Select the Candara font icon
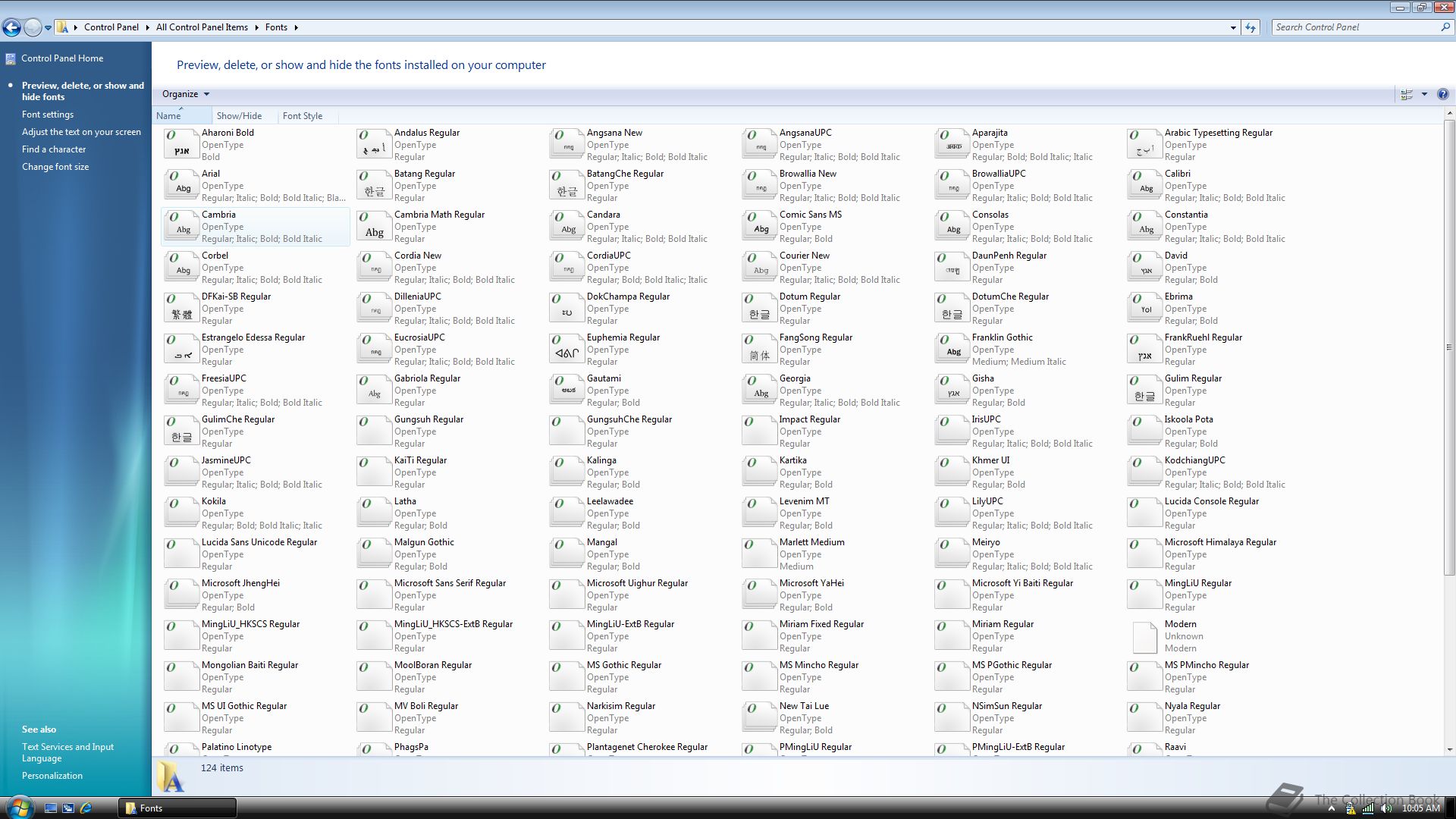The height and width of the screenshot is (819, 1456). tap(566, 226)
